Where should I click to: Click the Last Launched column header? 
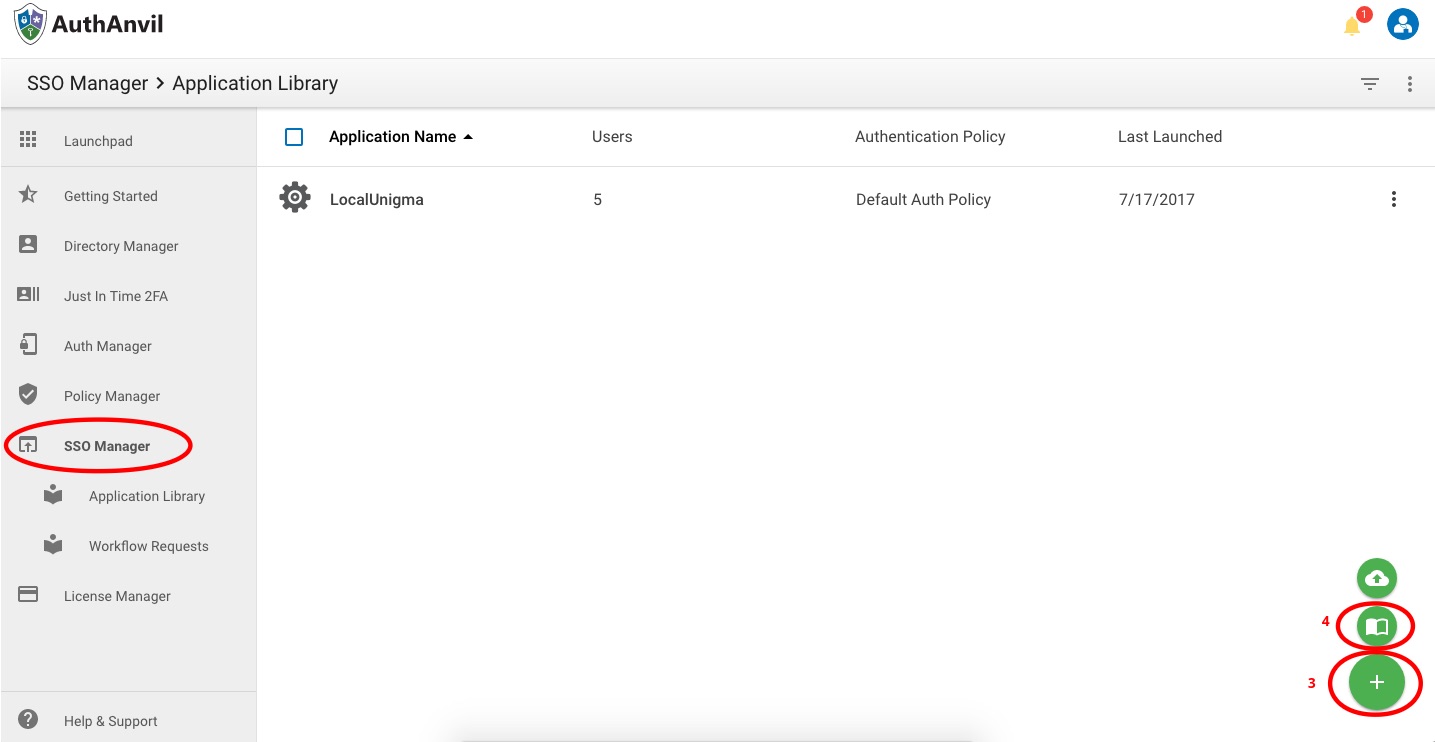pos(1170,137)
